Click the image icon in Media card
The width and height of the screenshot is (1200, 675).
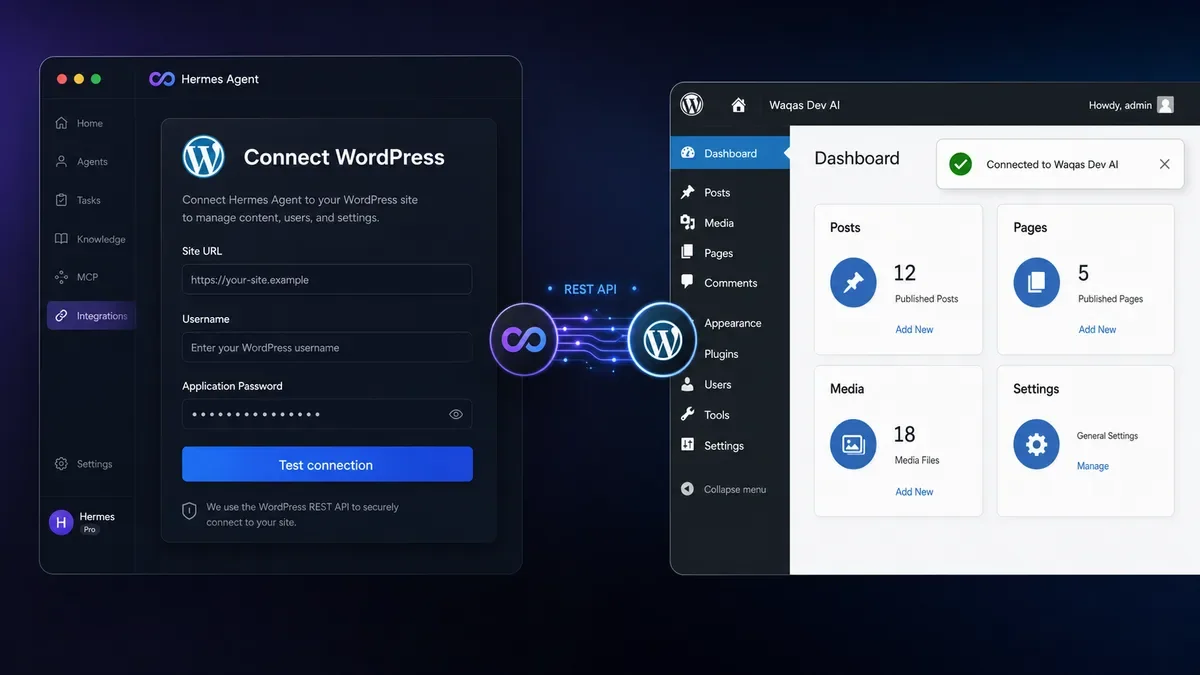[853, 445]
